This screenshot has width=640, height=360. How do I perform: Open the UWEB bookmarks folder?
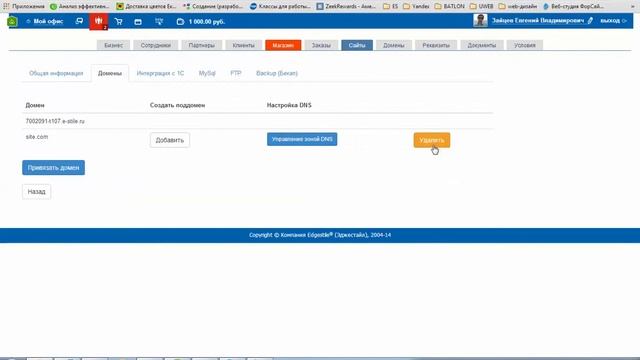click(481, 6)
